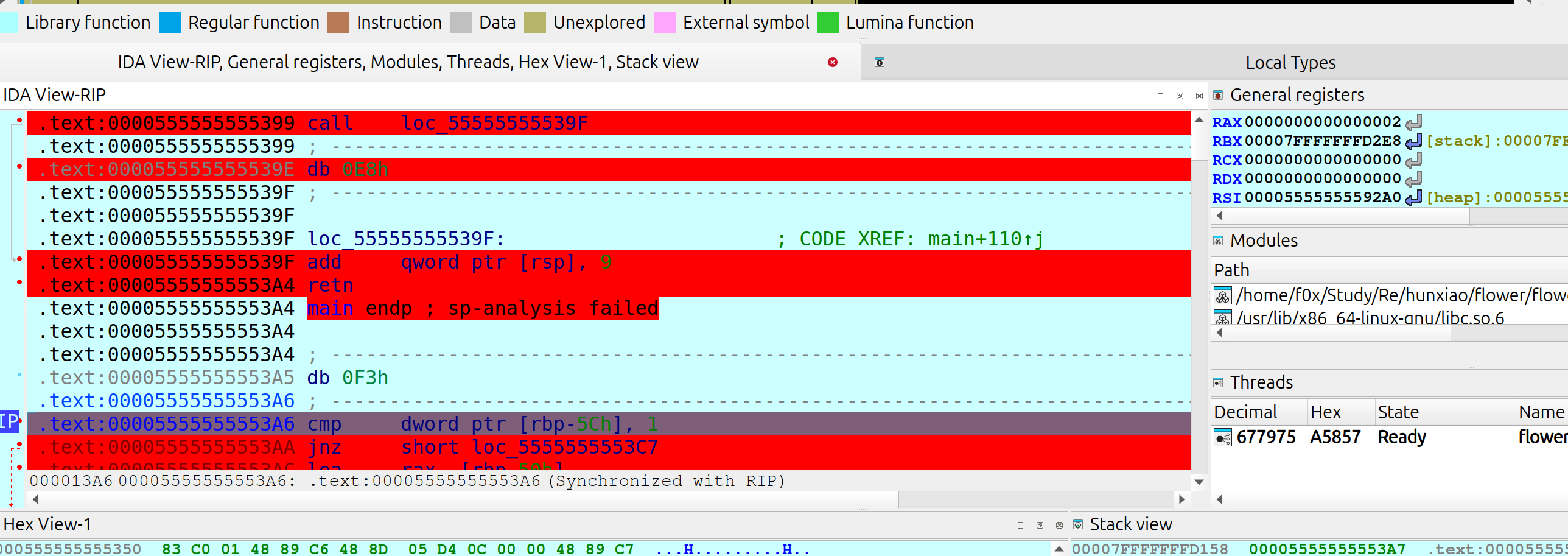Click the General registers panel icon

point(1218,95)
